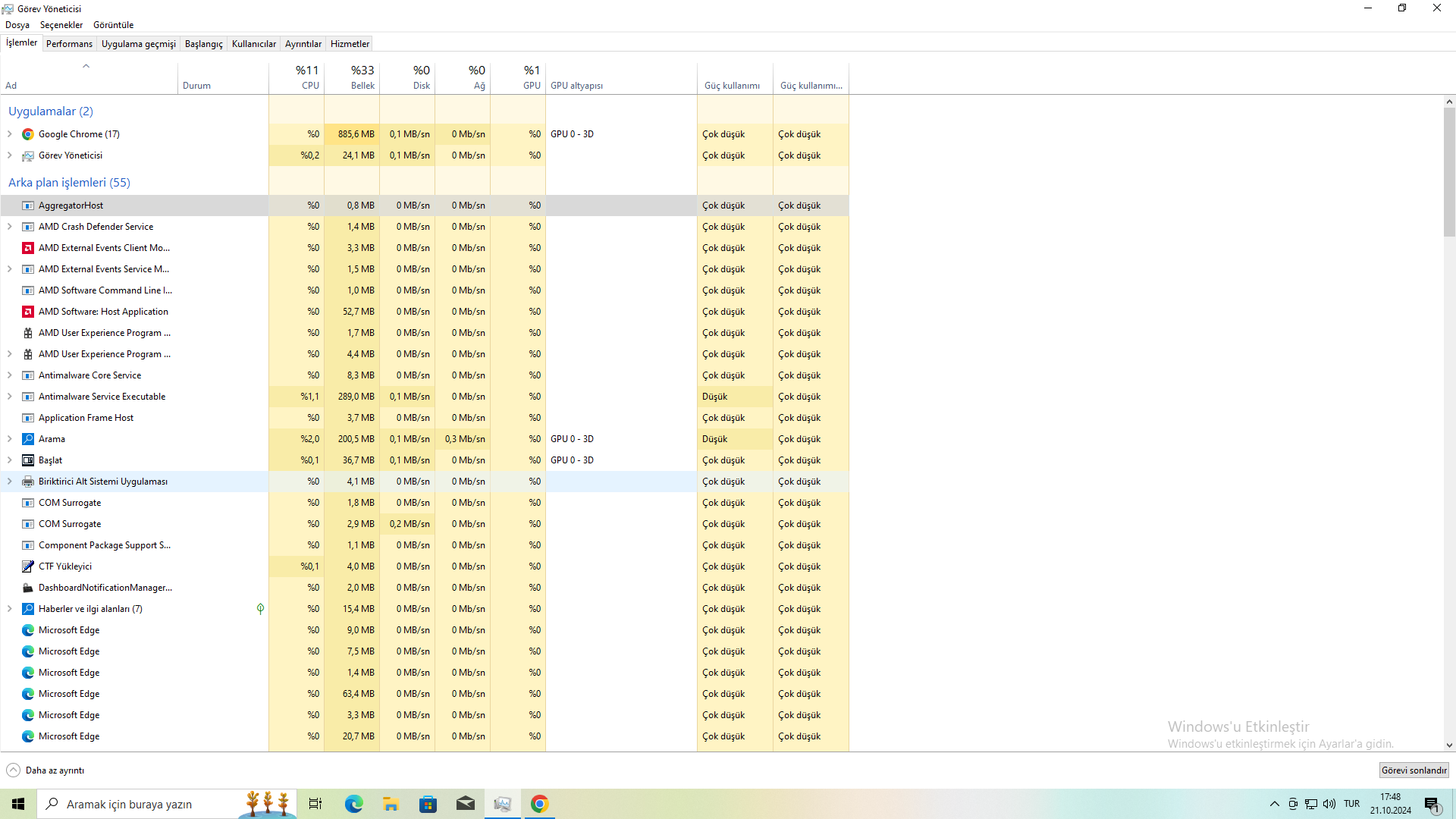Image resolution: width=1456 pixels, height=819 pixels.
Task: Switch to the Ayrıntılar tab
Action: coord(303,44)
